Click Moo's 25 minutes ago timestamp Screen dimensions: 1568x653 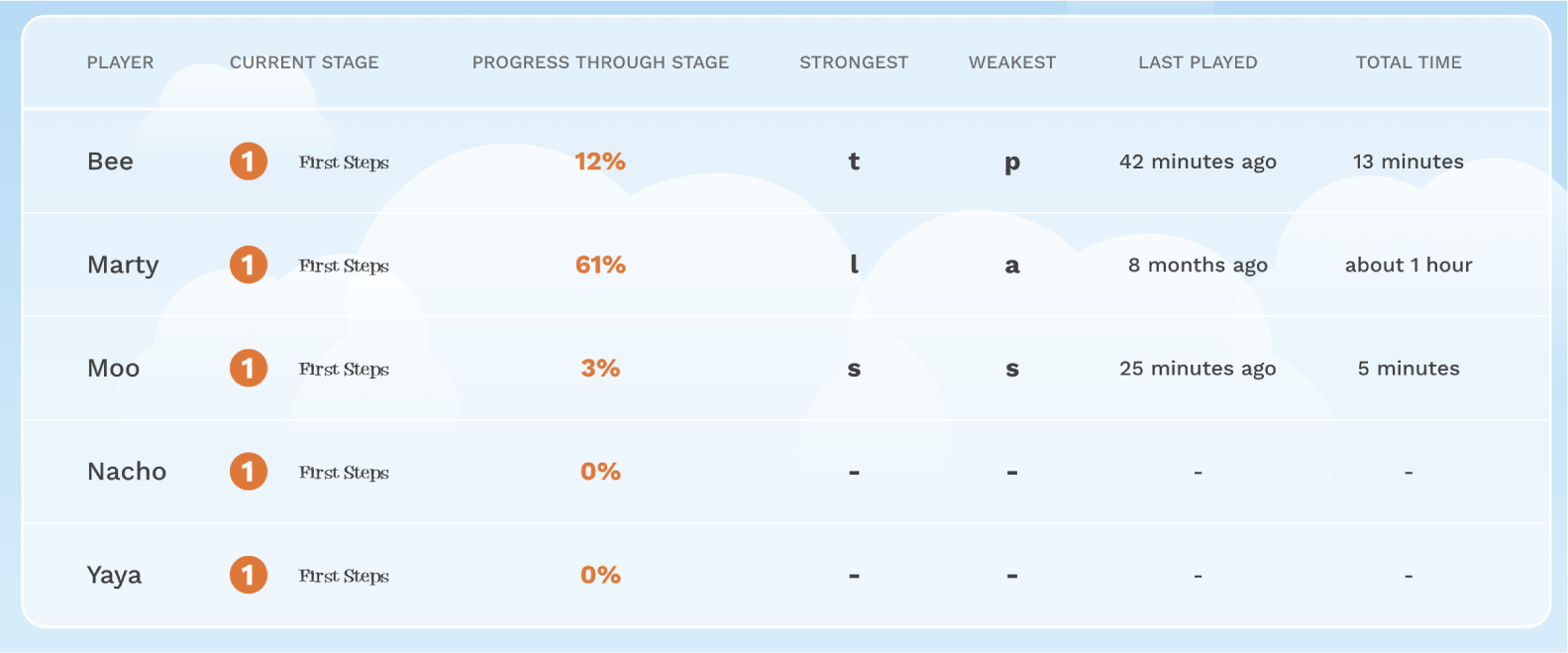(x=1198, y=368)
